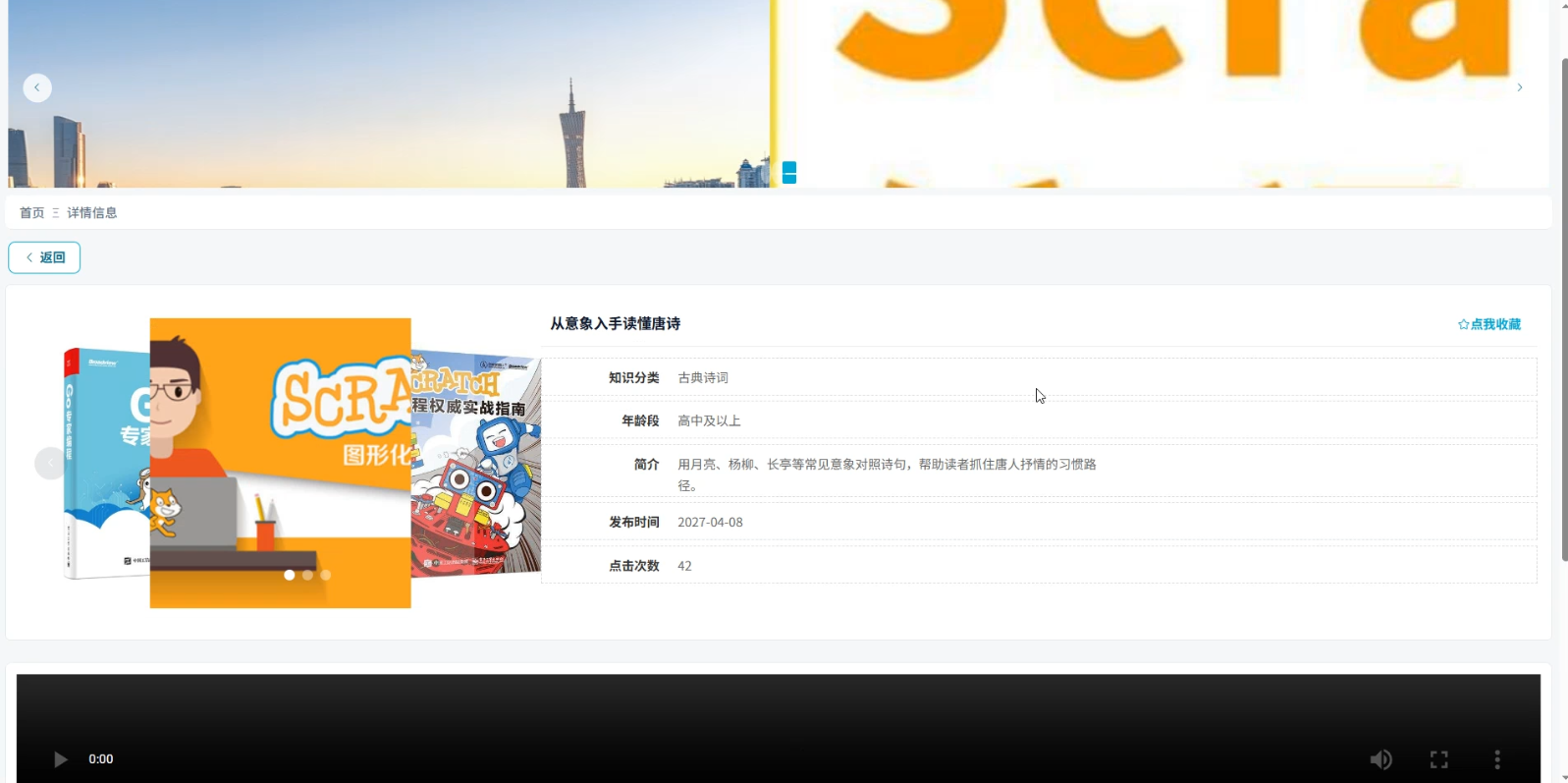Screen dimensions: 1568x783
Task: Play the video
Action: coord(60,759)
